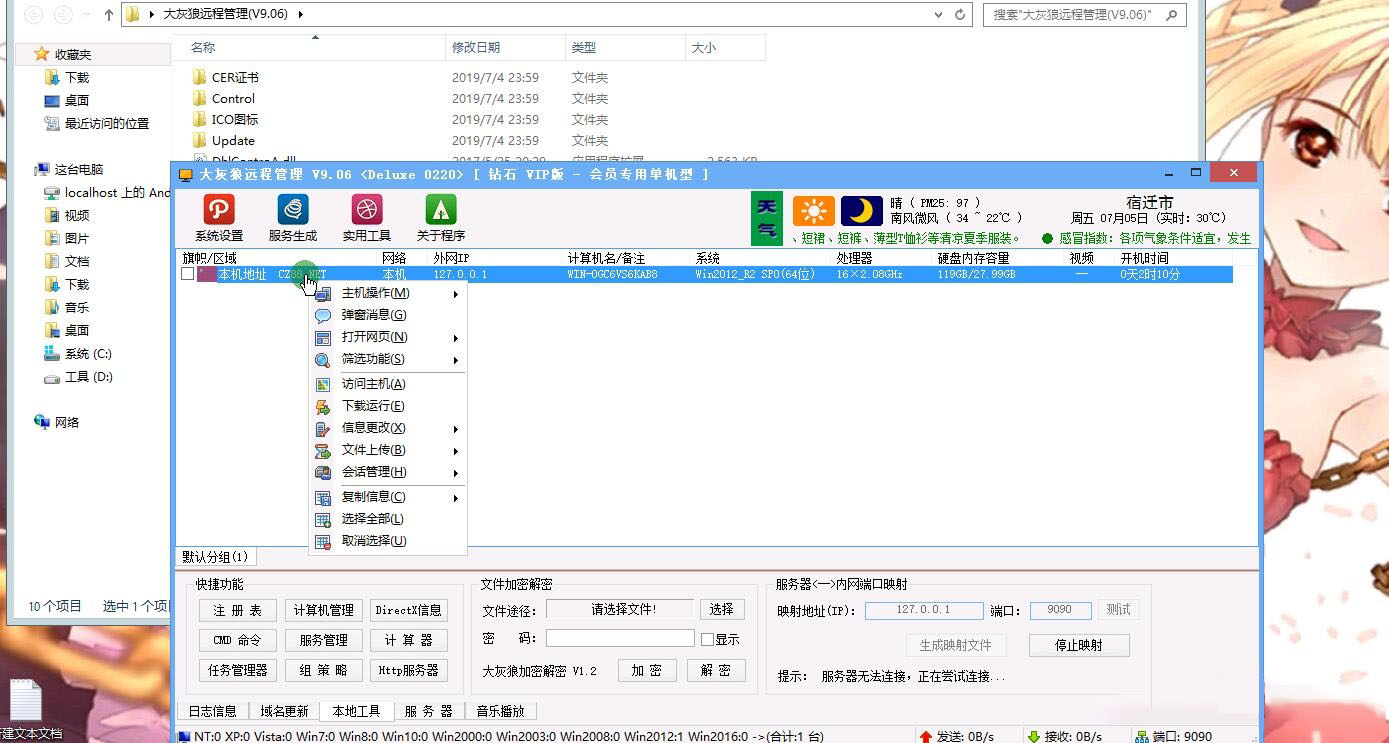Select 系统 (C:) in Explorer sidebar
The image size is (1389, 743).
coord(88,354)
